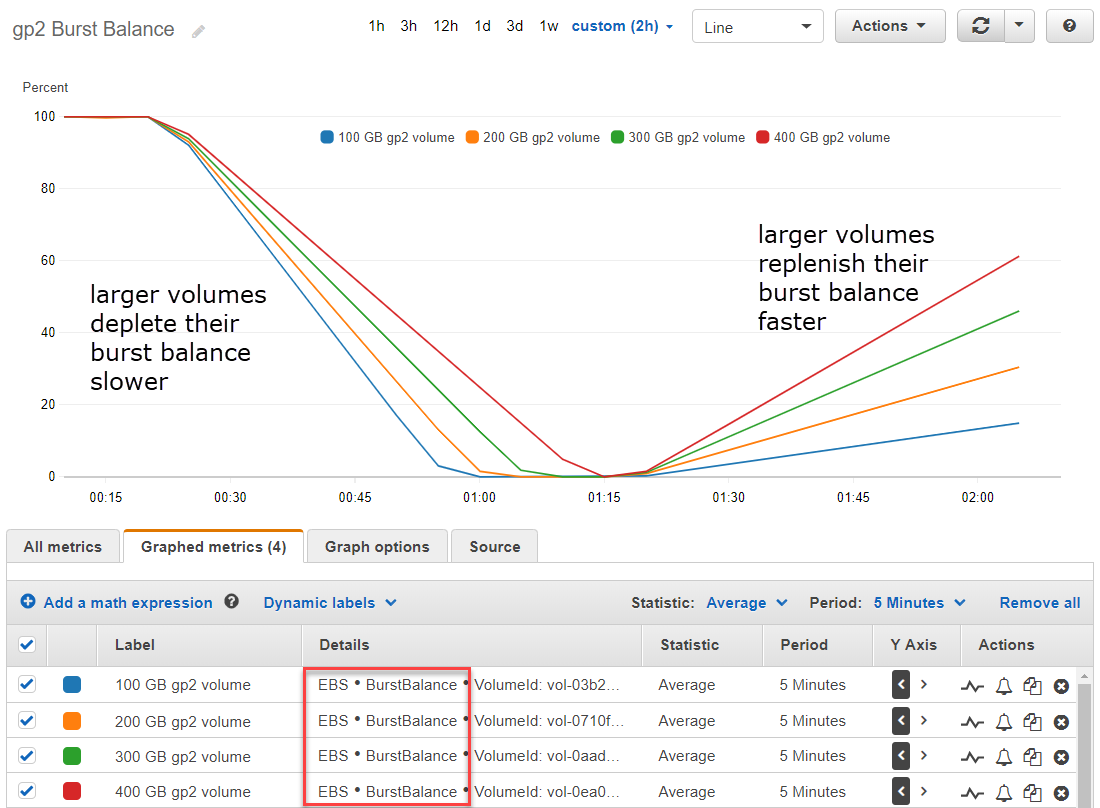Create alarm bell icon for 100 GB gp2 volume
The image size is (1100, 808).
tap(1004, 686)
